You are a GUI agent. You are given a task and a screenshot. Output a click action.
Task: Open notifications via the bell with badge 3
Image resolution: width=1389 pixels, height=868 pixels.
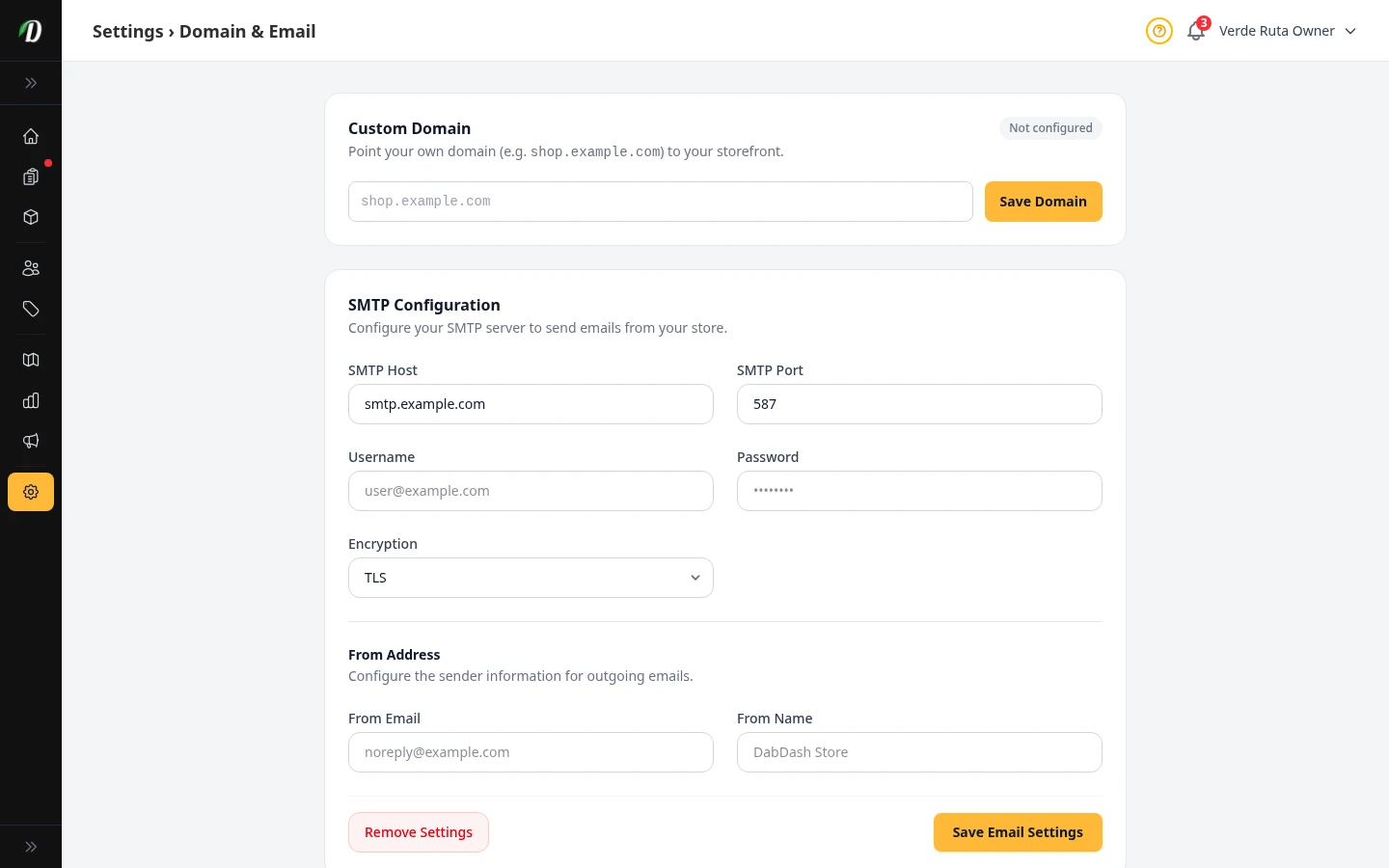tap(1196, 32)
